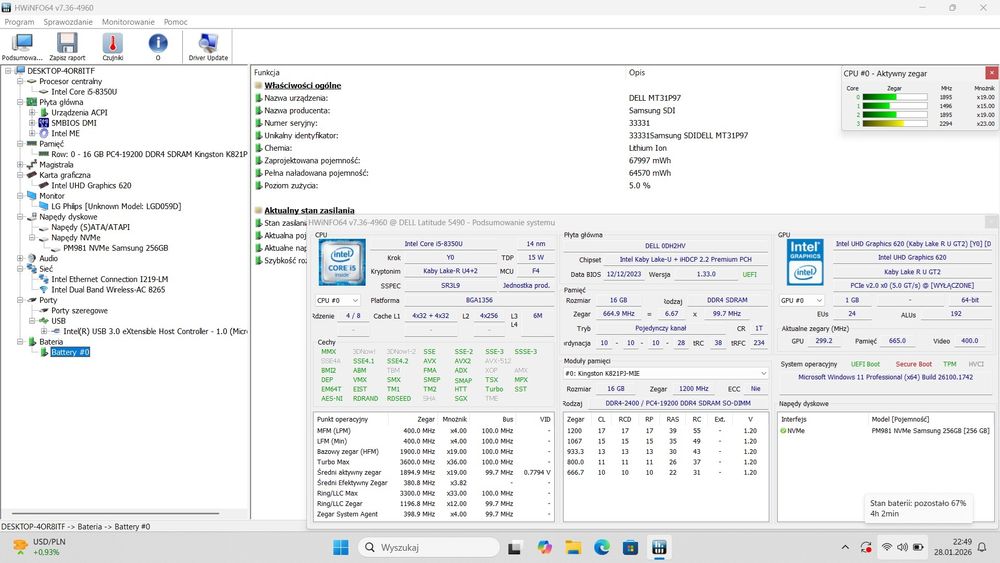Click the blue info 'O' about icon
The width and height of the screenshot is (1000, 563).
coord(158,47)
